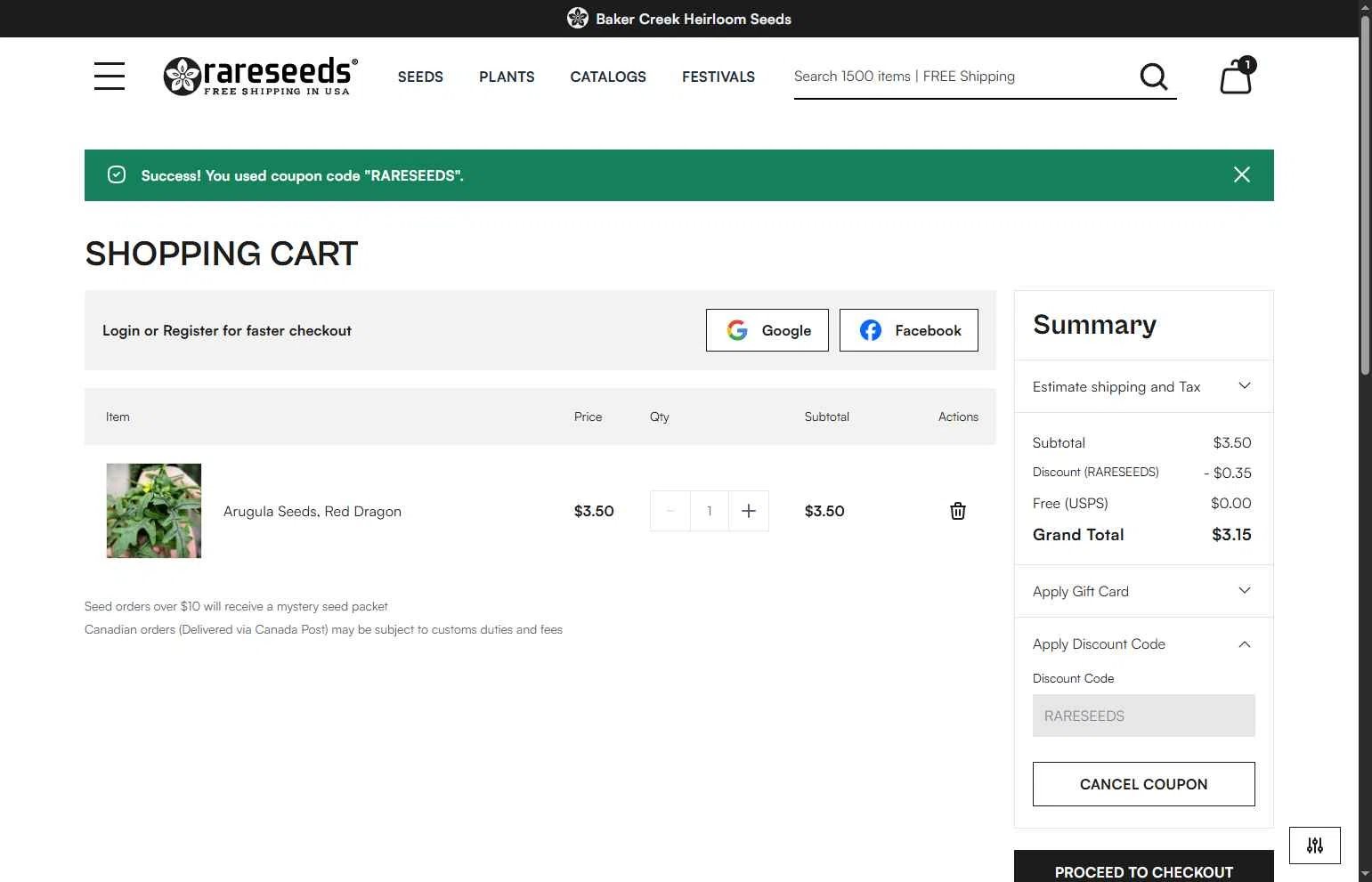Screen dimensions: 1372x882
Task: Click the success checkmark icon
Action: pos(117,174)
